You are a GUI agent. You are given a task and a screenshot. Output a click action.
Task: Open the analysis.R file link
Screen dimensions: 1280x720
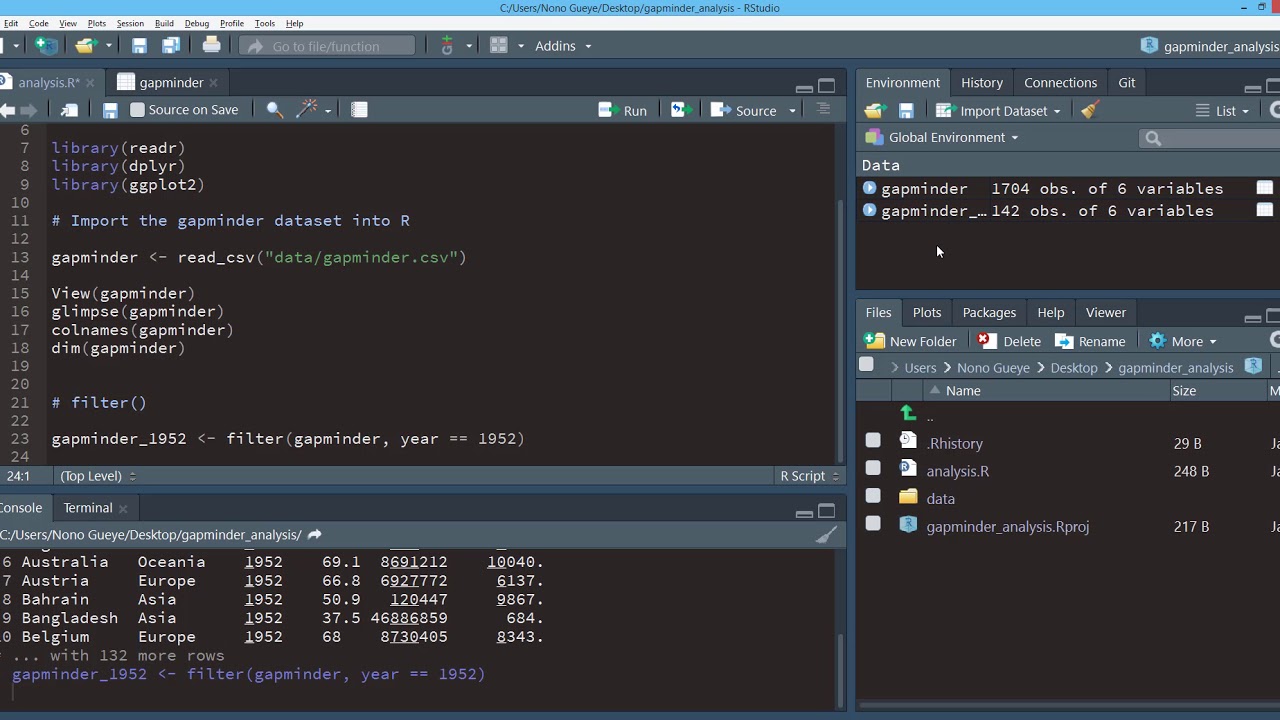click(x=958, y=471)
